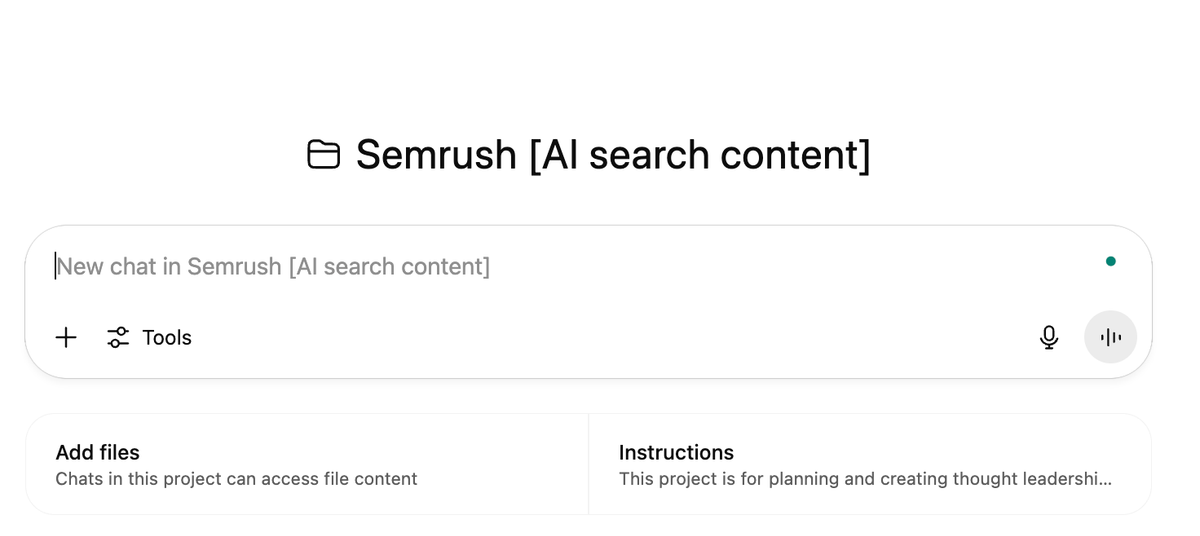Image resolution: width=1200 pixels, height=536 pixels.
Task: Open the Instructions card
Action: tap(869, 465)
